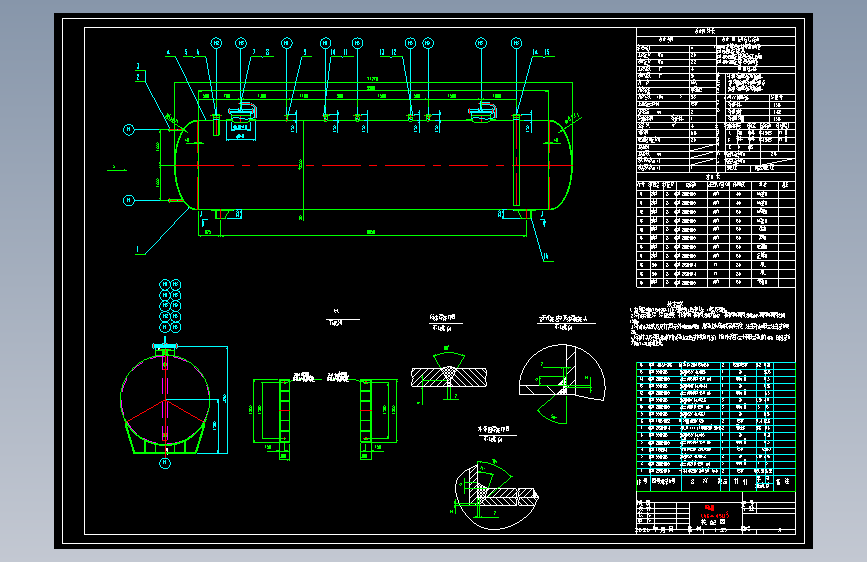Select the red horizontal centerline of the tank
867x562 pixels.
click(x=373, y=165)
